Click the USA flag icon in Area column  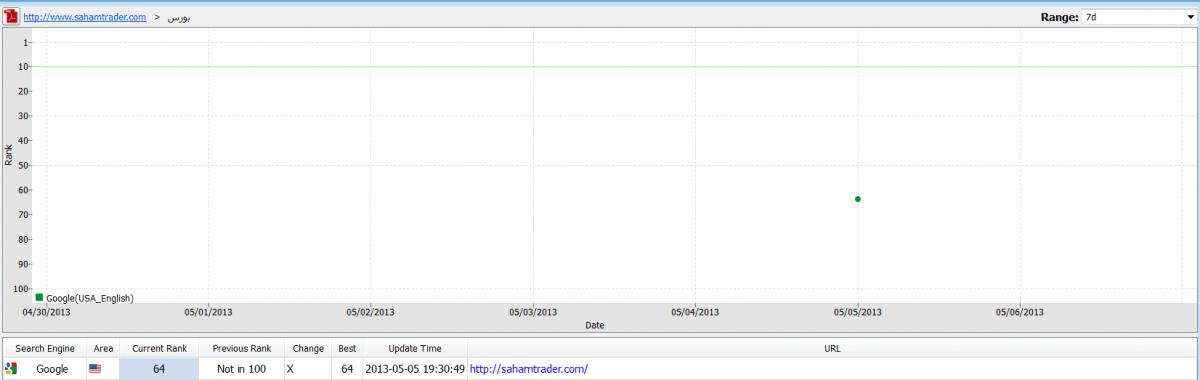(x=95, y=369)
